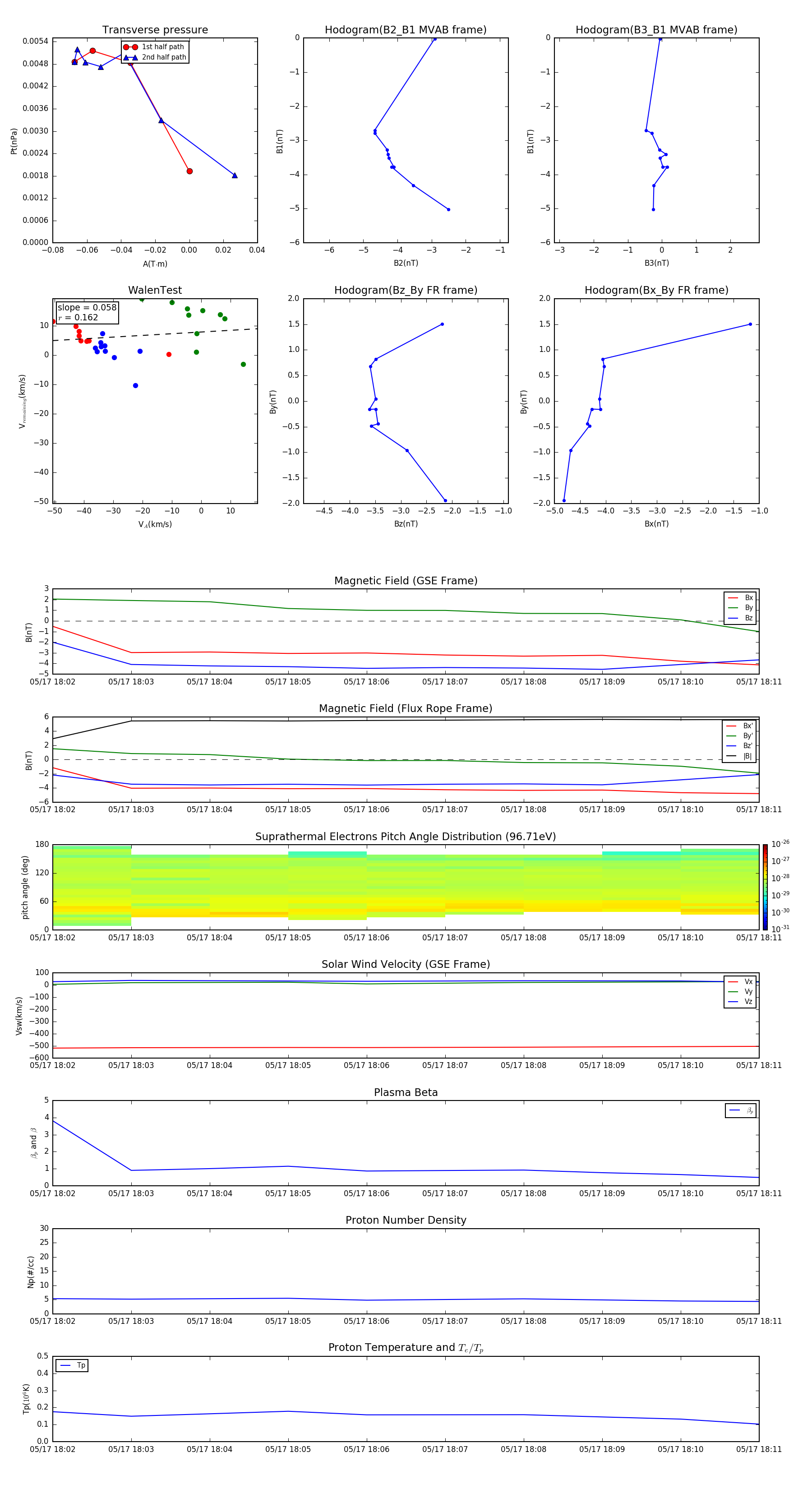
Task: Click the "A(T·m)" x-axis label
Action: [x=155, y=264]
